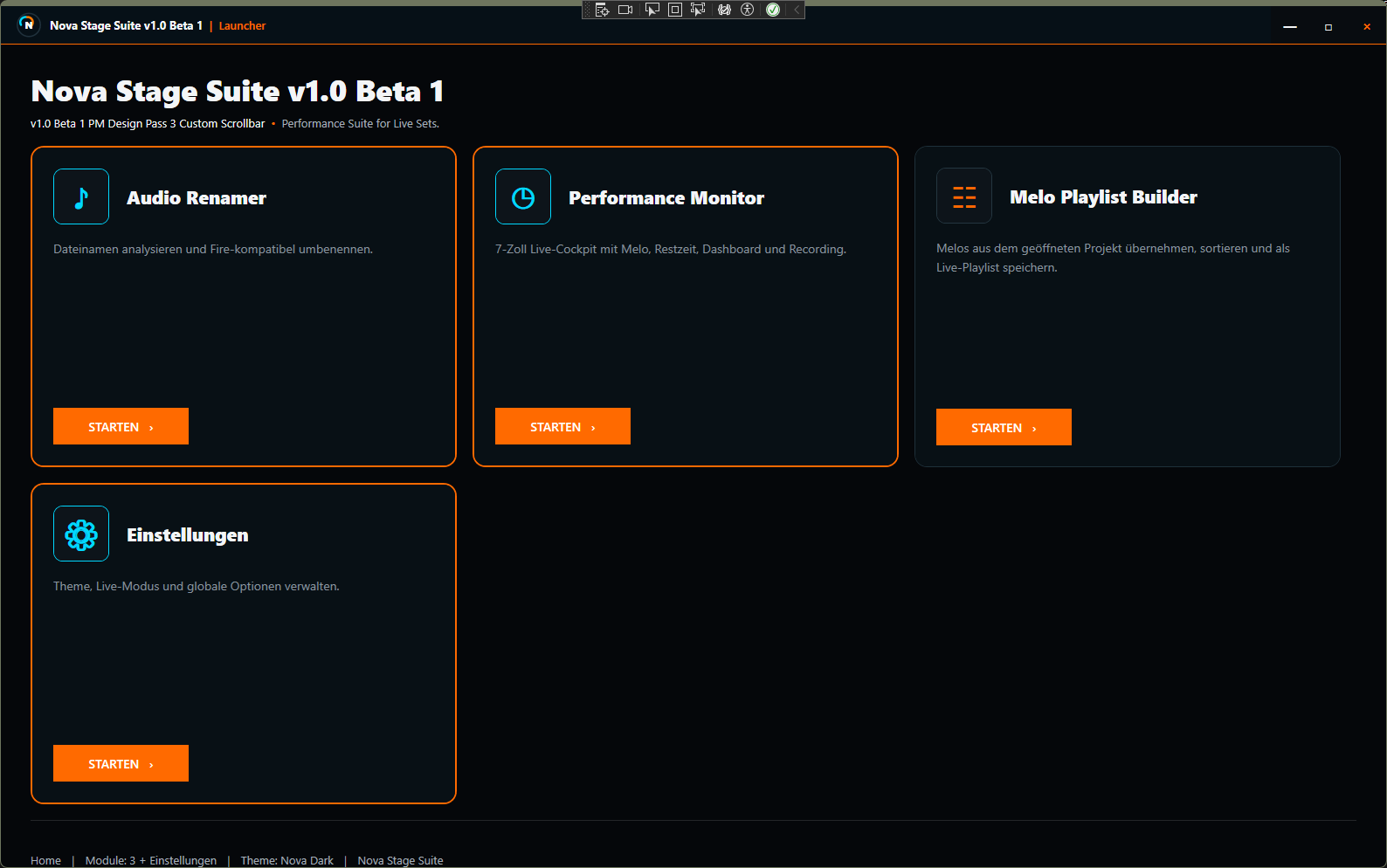The image size is (1387, 868).
Task: Start the Audio Renamer module
Action: pyautogui.click(x=121, y=426)
